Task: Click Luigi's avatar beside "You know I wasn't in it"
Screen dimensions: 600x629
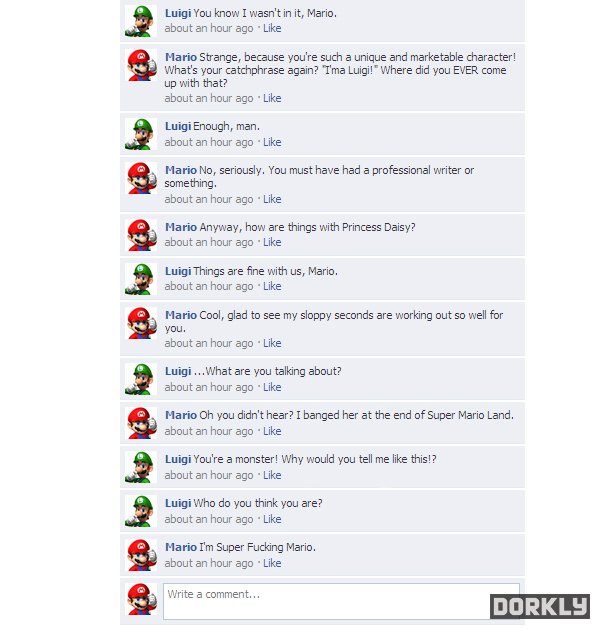Action: tap(140, 21)
